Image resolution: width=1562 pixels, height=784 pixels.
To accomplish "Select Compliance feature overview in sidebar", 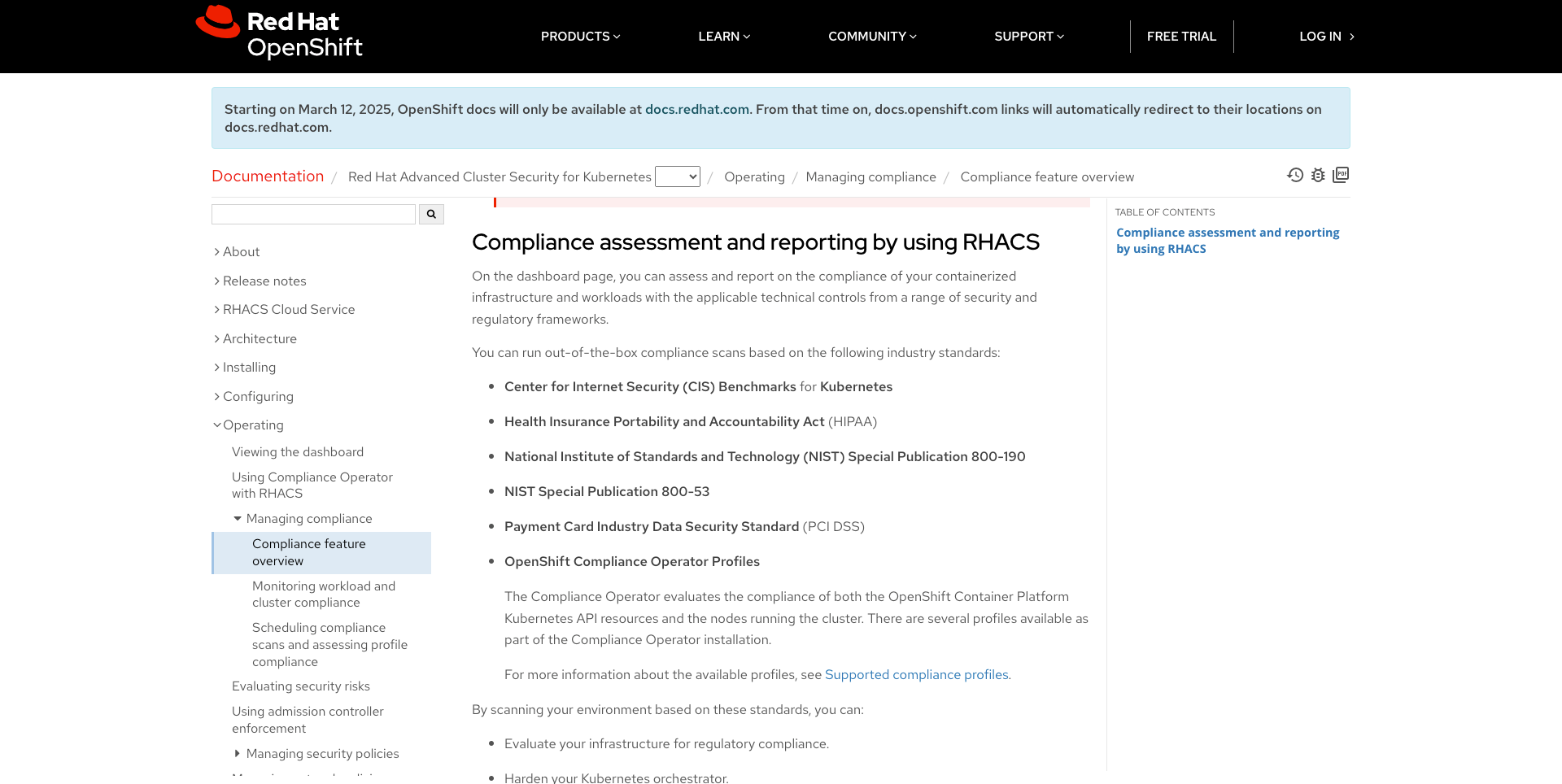I will point(321,553).
